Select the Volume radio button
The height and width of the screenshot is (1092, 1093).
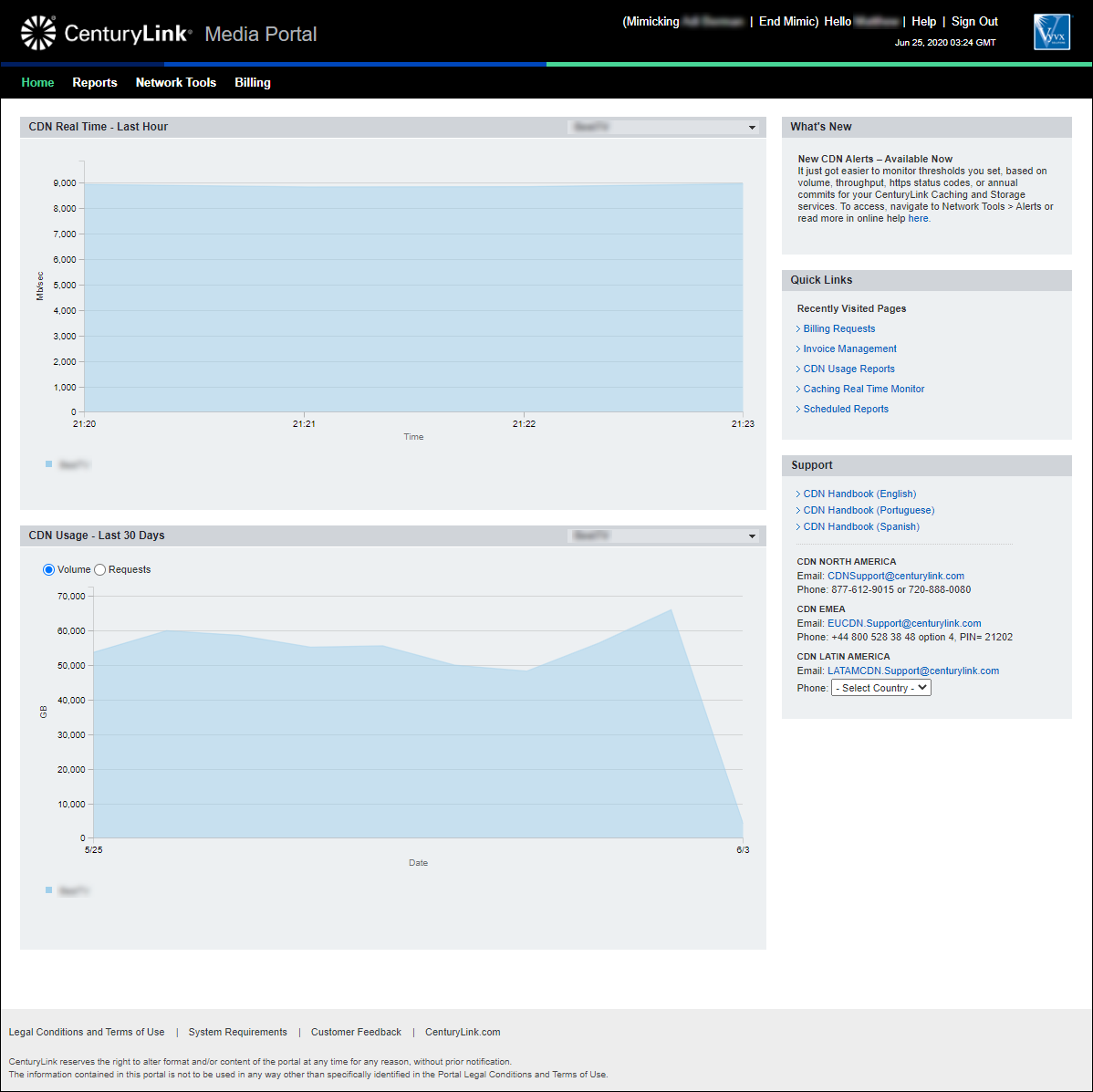coord(48,570)
